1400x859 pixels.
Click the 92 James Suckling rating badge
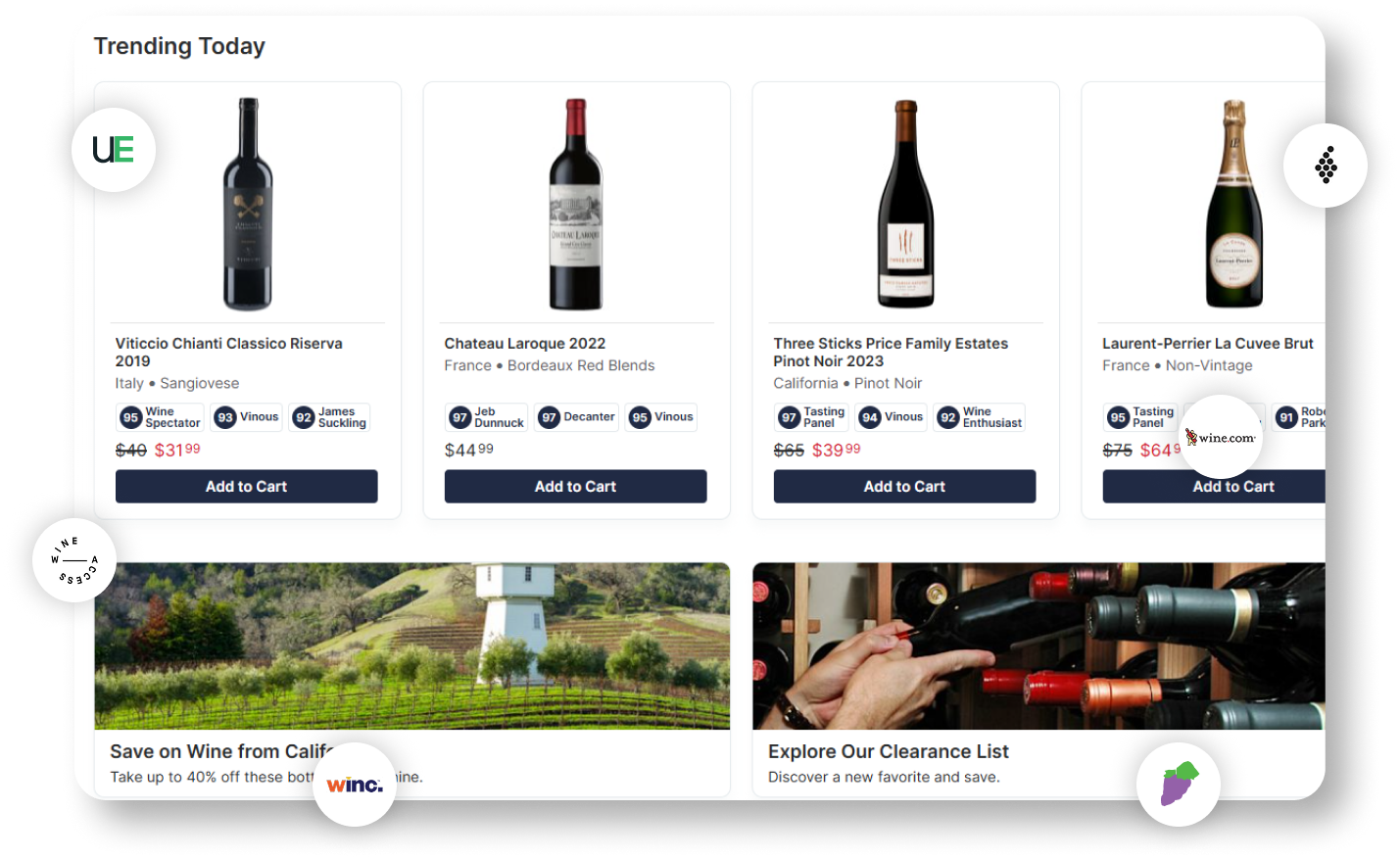(330, 417)
